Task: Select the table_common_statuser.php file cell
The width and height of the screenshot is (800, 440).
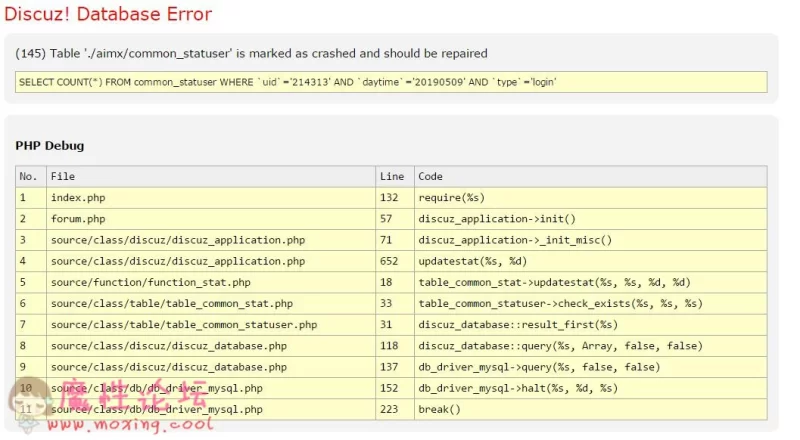Action: (211, 325)
